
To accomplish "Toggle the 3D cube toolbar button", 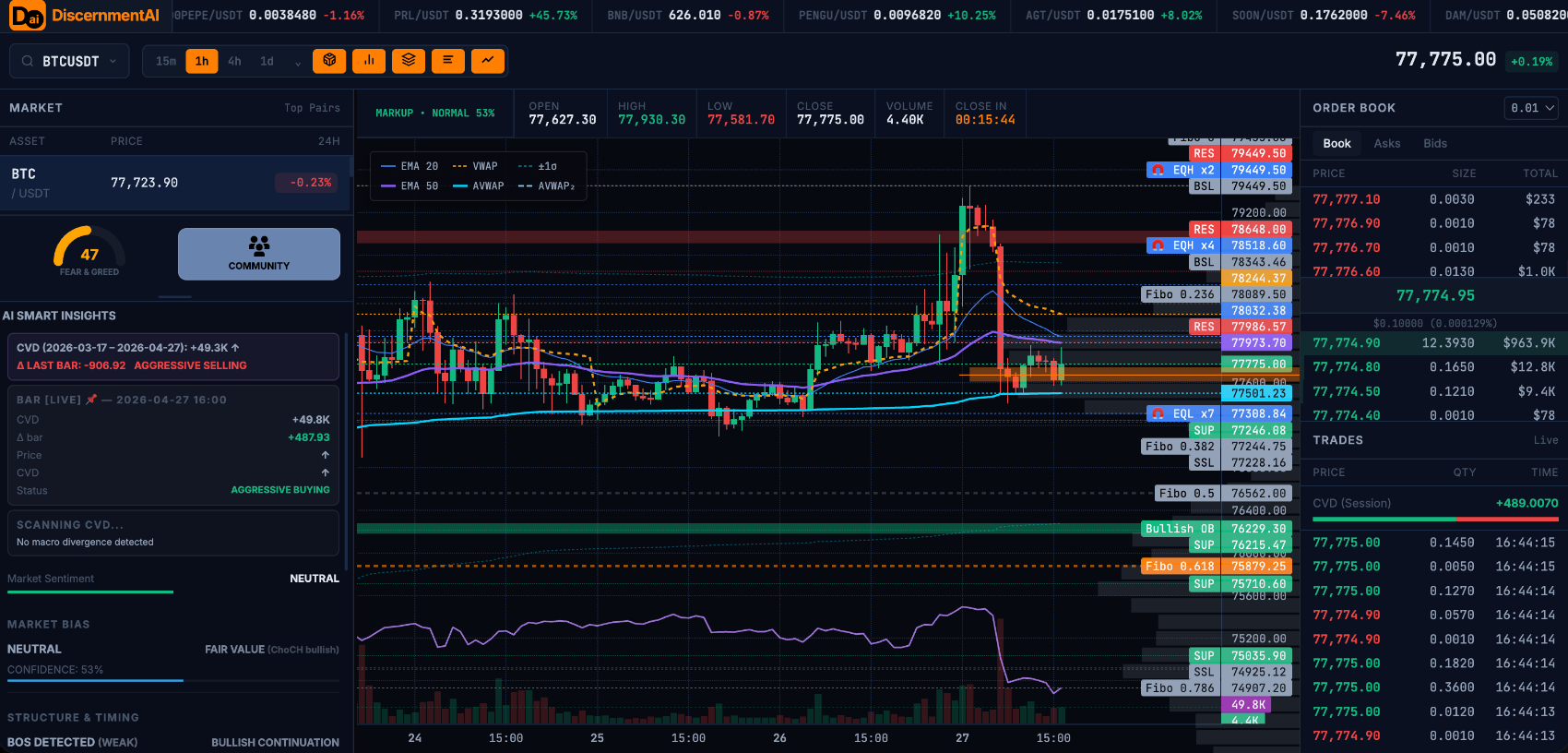I will point(329,61).
